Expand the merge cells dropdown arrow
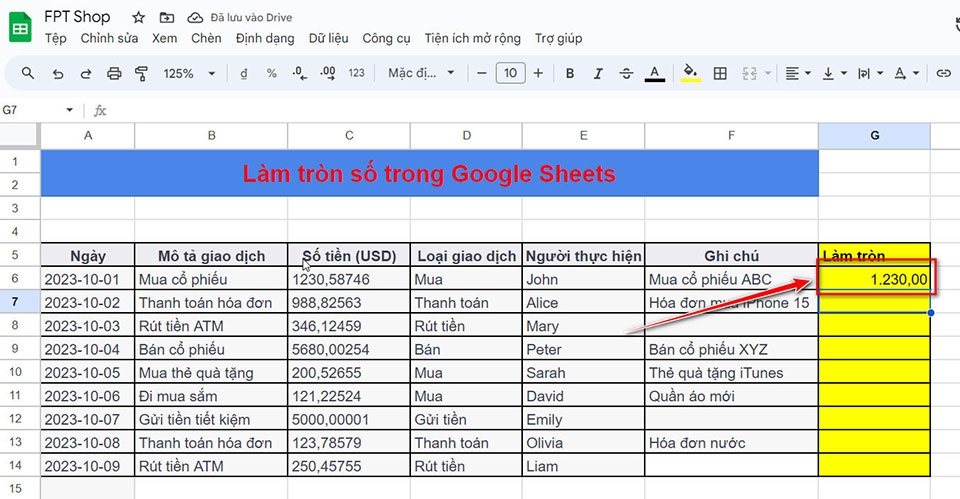Image resolution: width=960 pixels, height=499 pixels. [767, 73]
